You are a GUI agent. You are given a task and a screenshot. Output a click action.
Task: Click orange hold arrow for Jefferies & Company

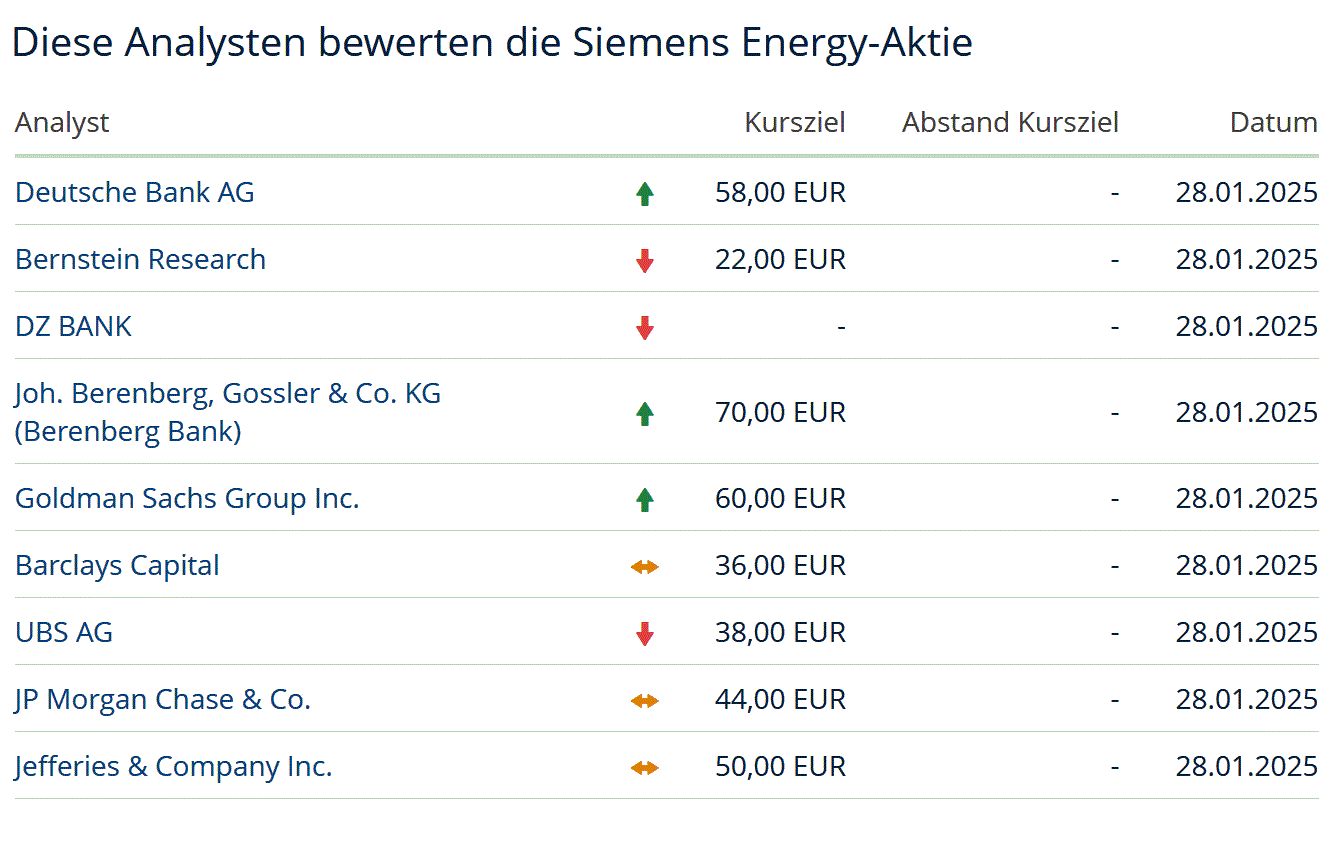point(645,768)
